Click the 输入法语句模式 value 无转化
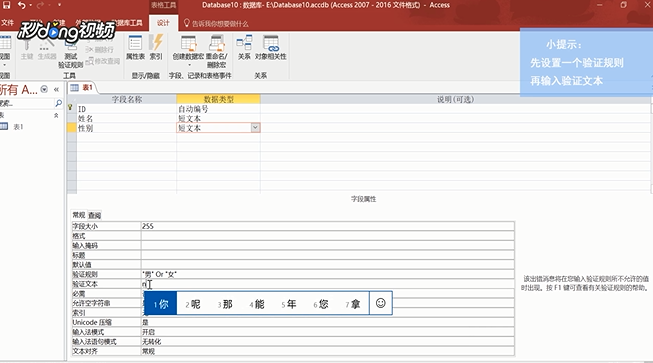This screenshot has width=653, height=363. tap(327, 341)
